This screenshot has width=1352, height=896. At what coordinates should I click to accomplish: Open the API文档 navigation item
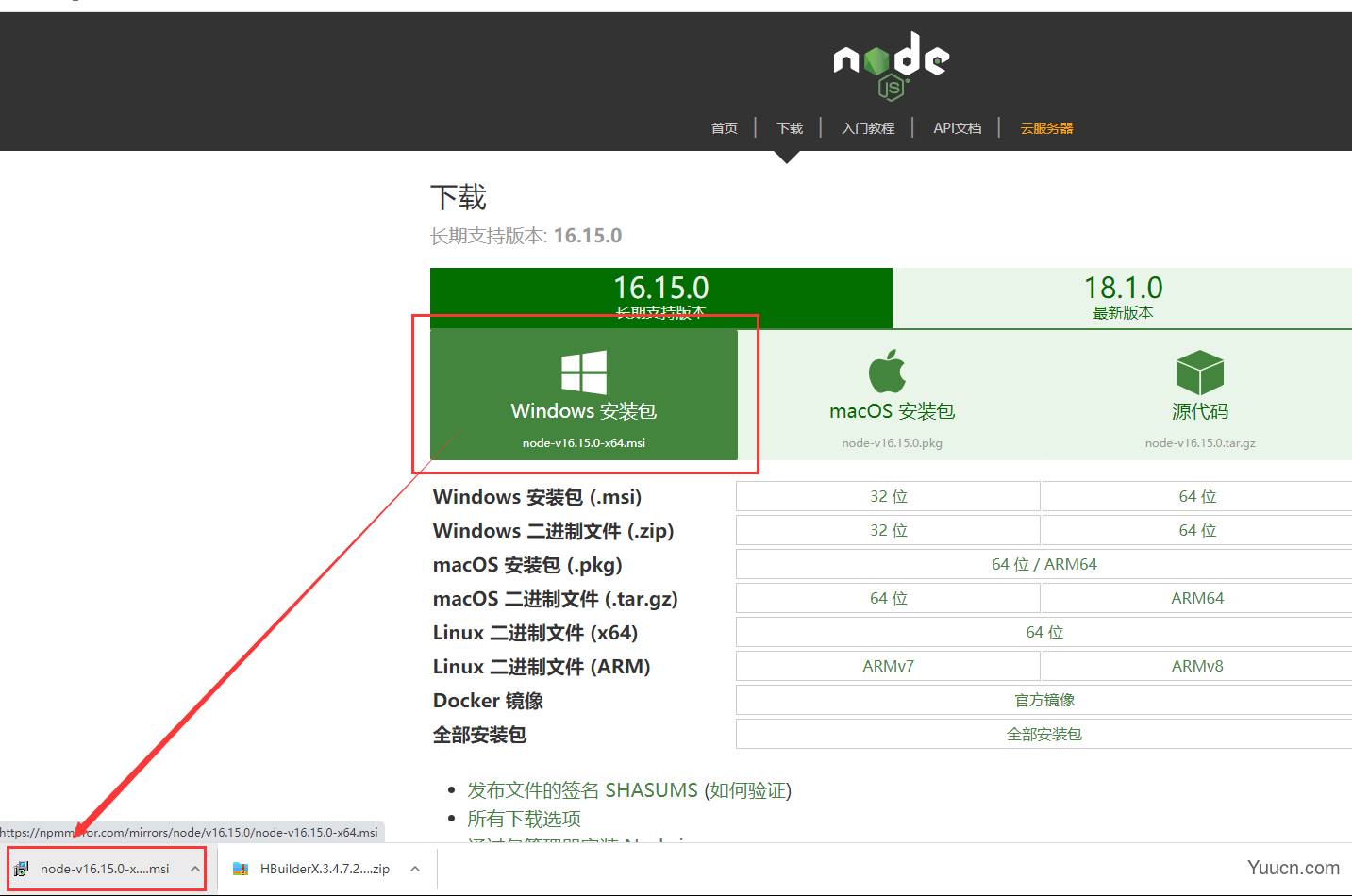(x=958, y=128)
